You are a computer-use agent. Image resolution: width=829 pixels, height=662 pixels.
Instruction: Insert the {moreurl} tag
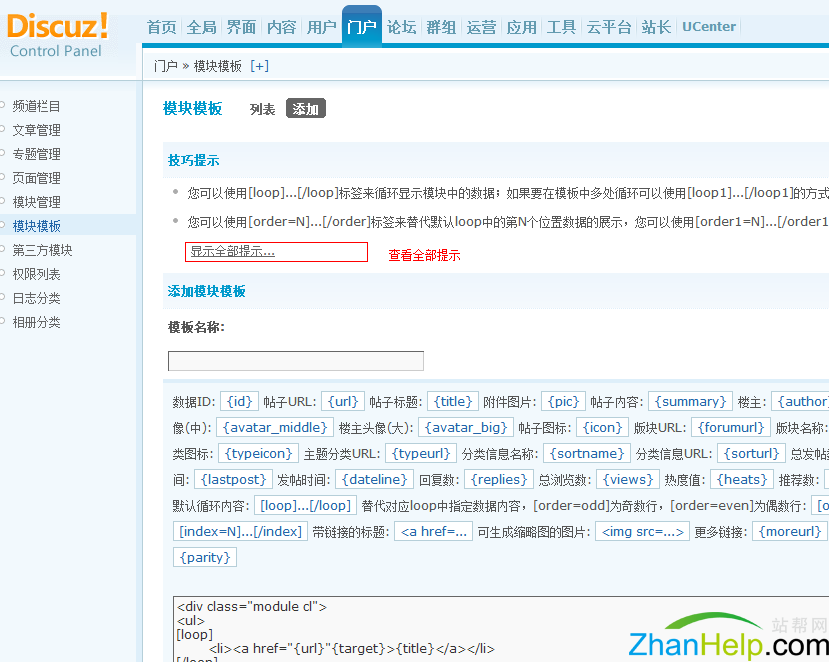tap(791, 531)
